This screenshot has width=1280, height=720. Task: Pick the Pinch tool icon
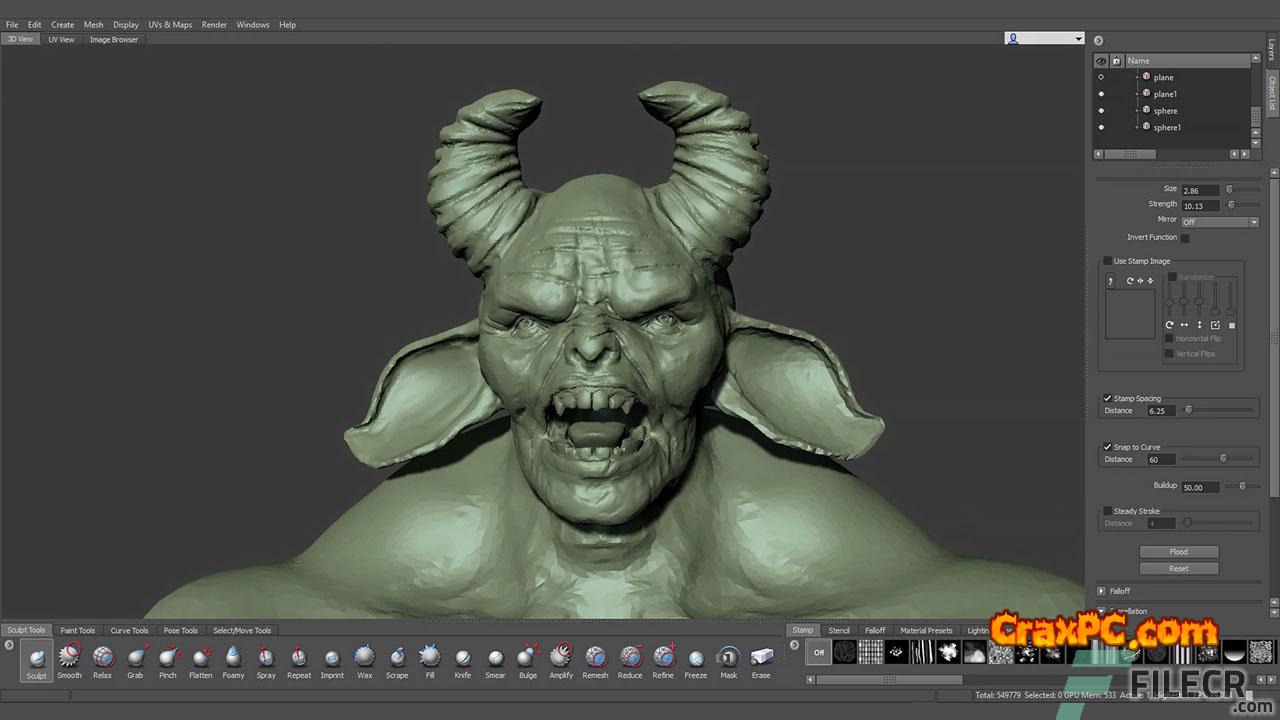coord(168,658)
